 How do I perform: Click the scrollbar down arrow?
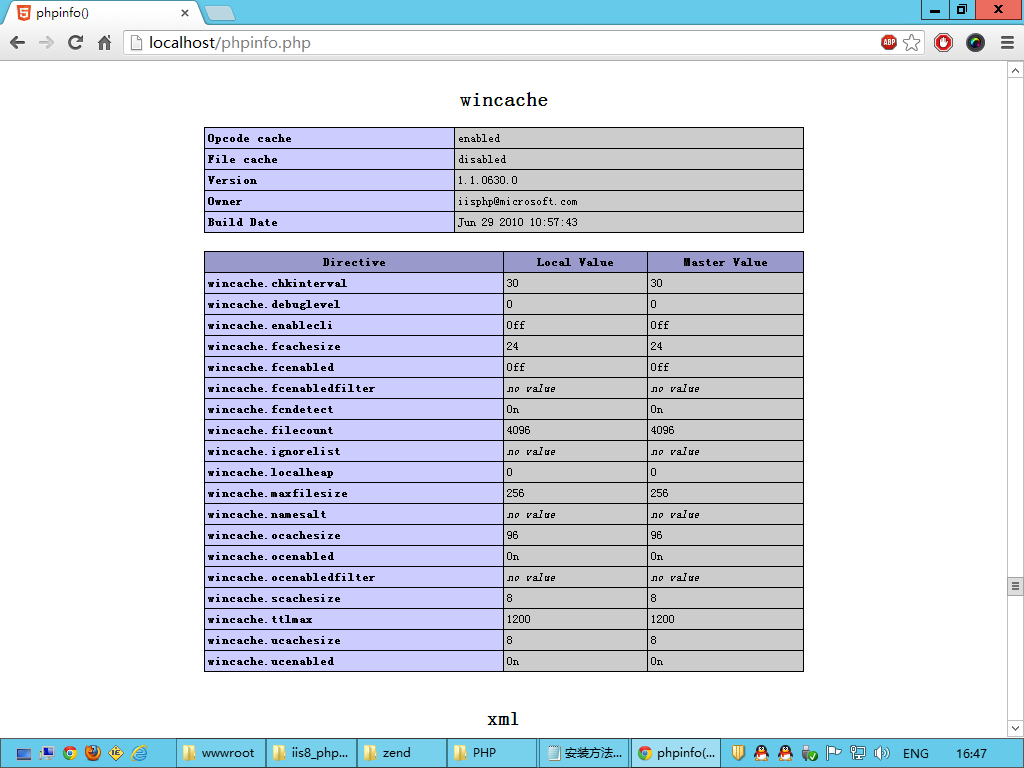click(x=1016, y=728)
